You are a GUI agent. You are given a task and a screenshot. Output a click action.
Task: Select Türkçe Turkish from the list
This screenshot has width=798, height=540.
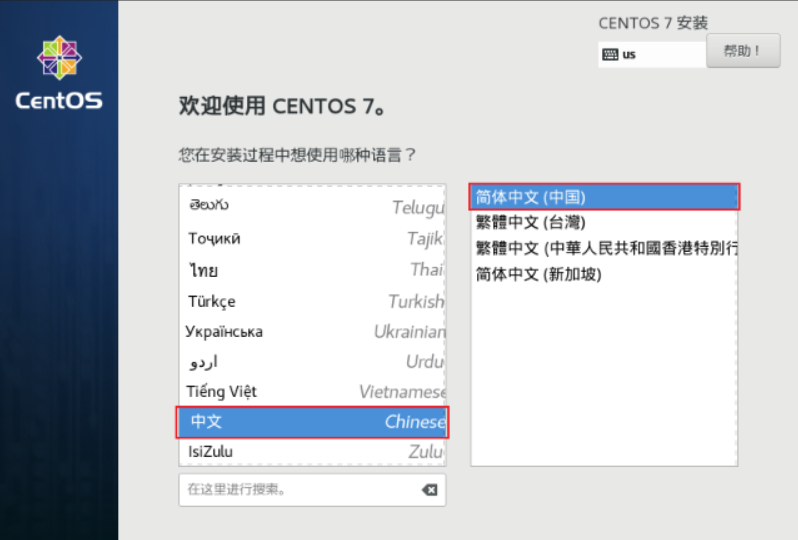click(x=312, y=301)
